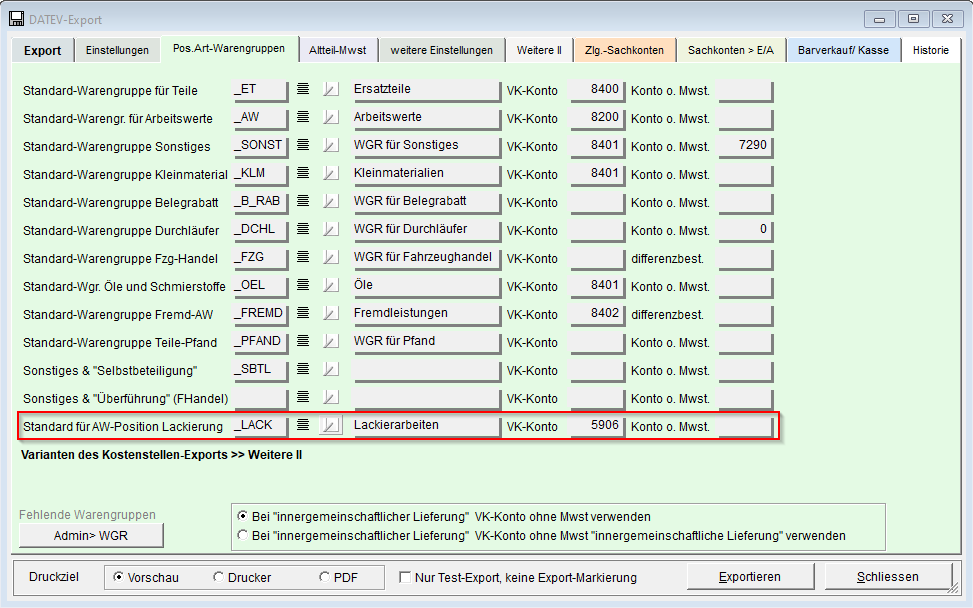
Task: Click the empty VK-Konto field in Belegrabatt row
Action: click(598, 202)
